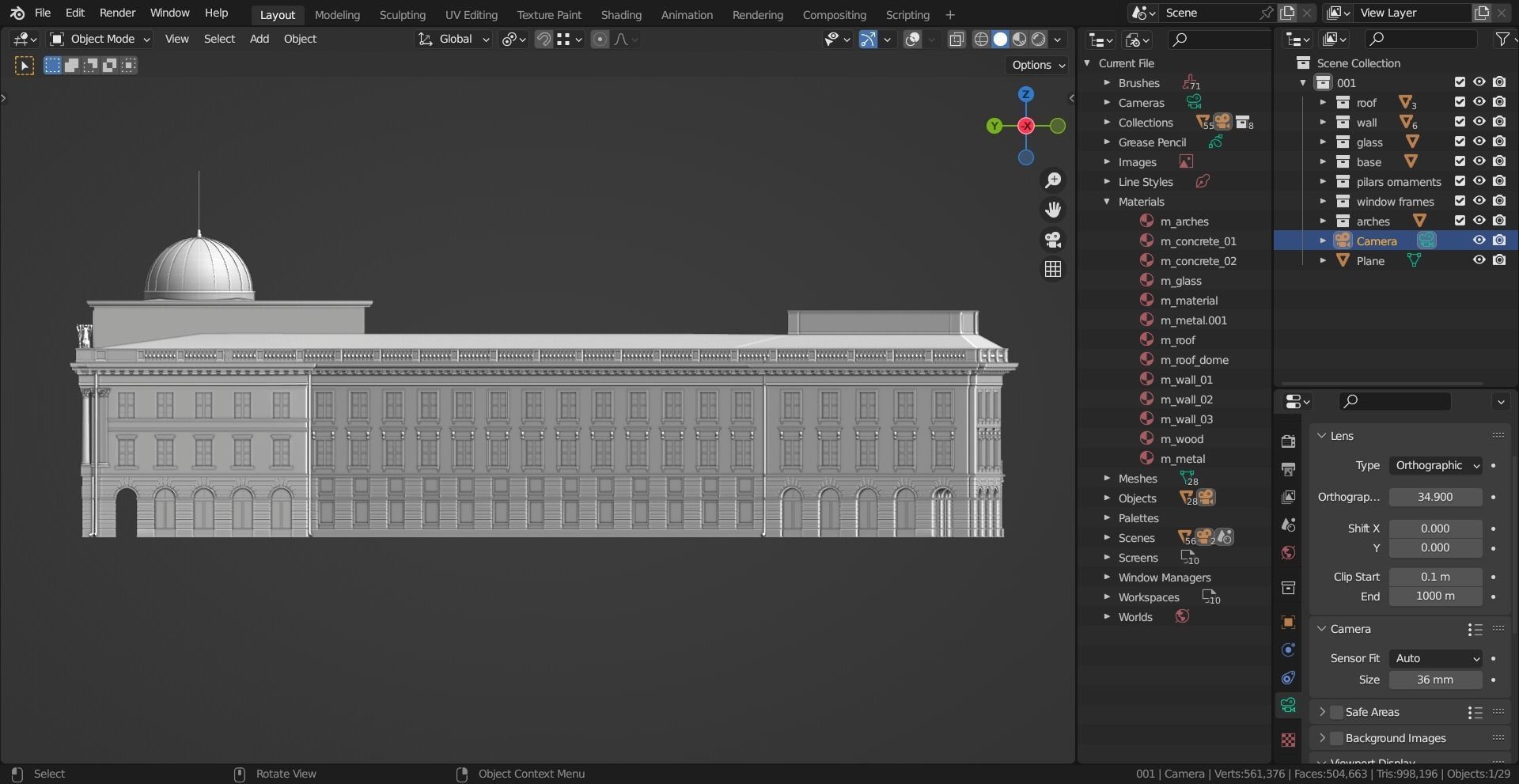Click the Blender logo menu
The image size is (1519, 784).
(17, 13)
